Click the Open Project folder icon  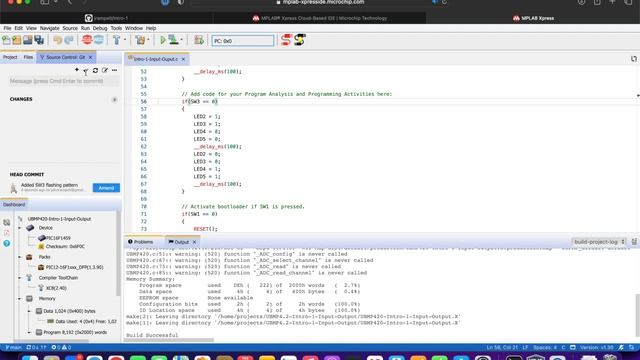(x=17, y=40)
